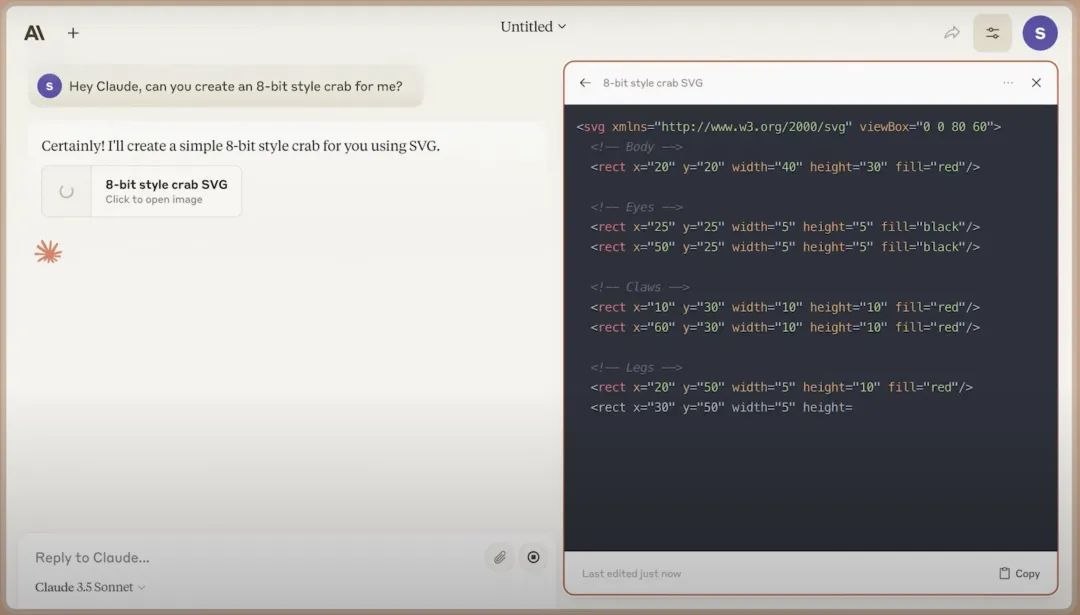1080x615 pixels.
Task: Toggle the artifacts panel controls button
Action: [992, 33]
